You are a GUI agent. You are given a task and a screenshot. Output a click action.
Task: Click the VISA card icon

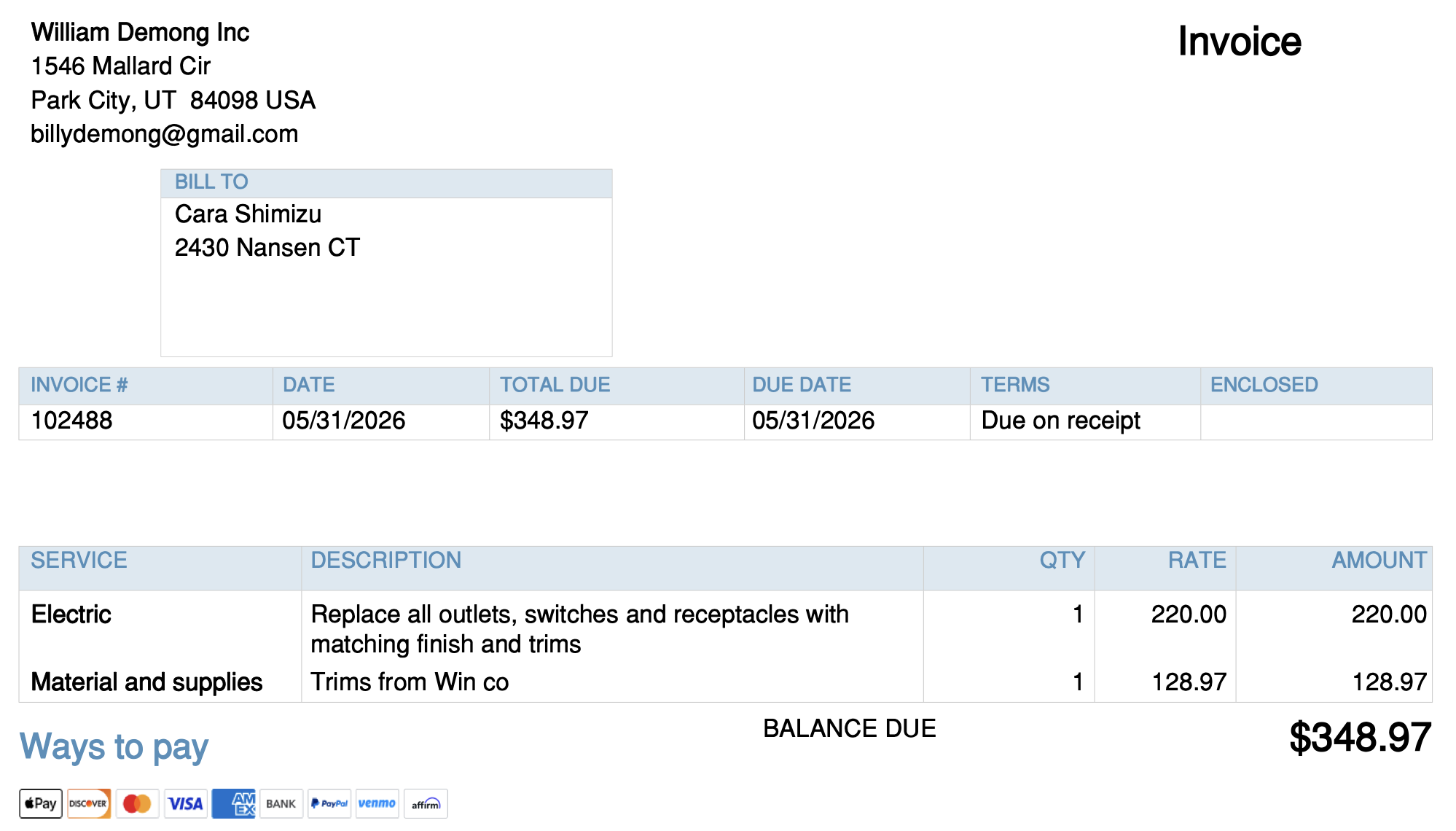pos(185,803)
